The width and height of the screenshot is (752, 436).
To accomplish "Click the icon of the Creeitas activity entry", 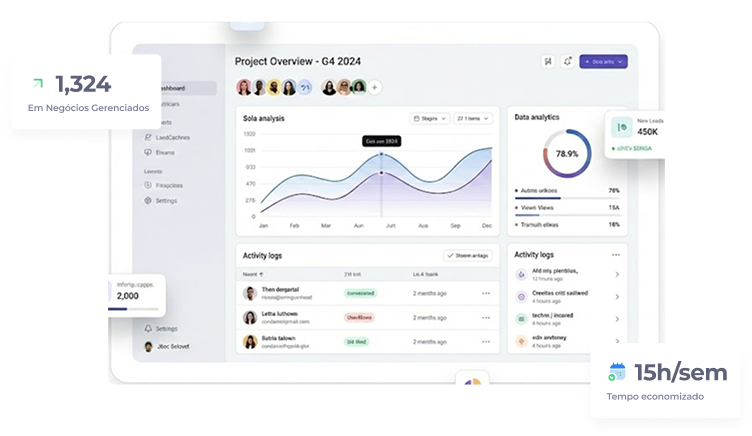I will [521, 297].
